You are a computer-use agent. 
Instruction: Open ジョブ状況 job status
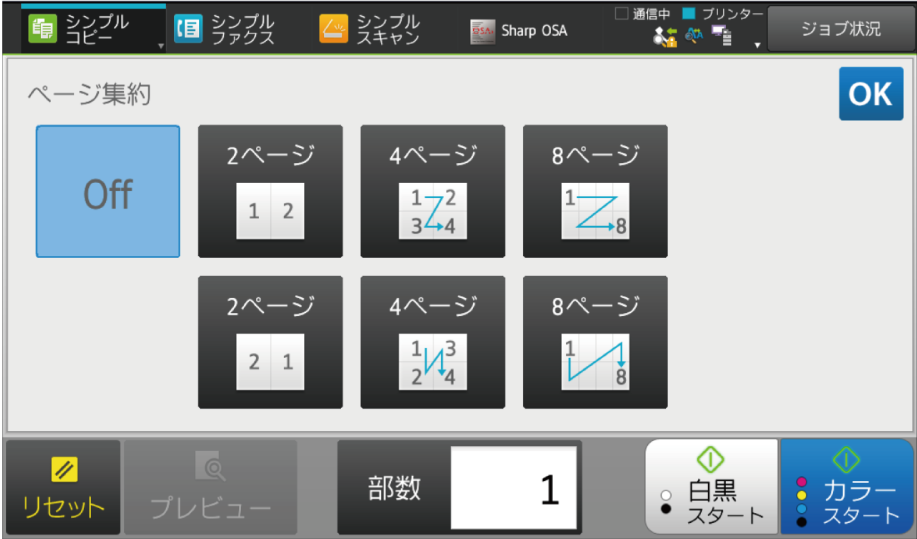(x=841, y=29)
